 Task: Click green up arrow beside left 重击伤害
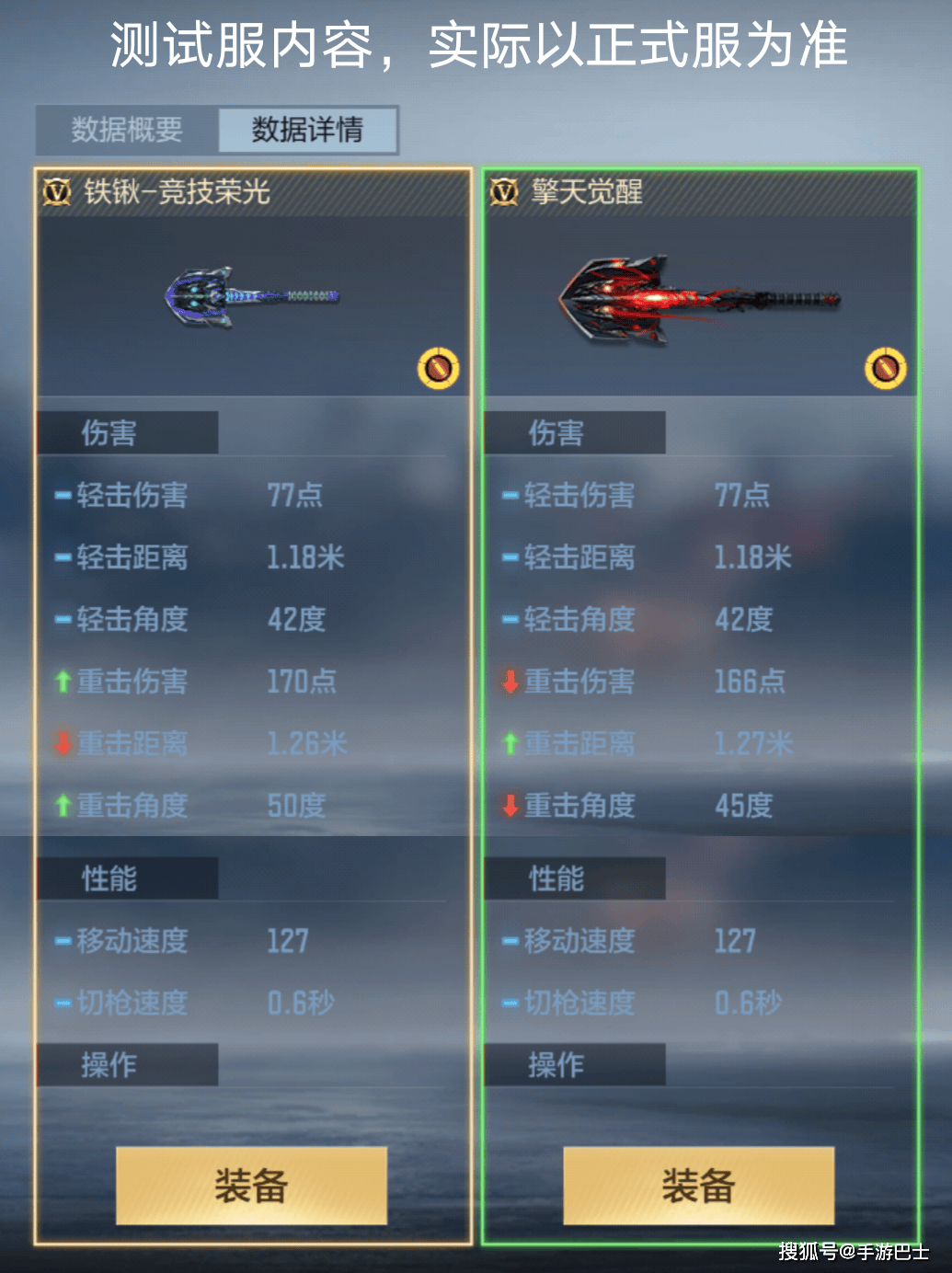click(63, 682)
